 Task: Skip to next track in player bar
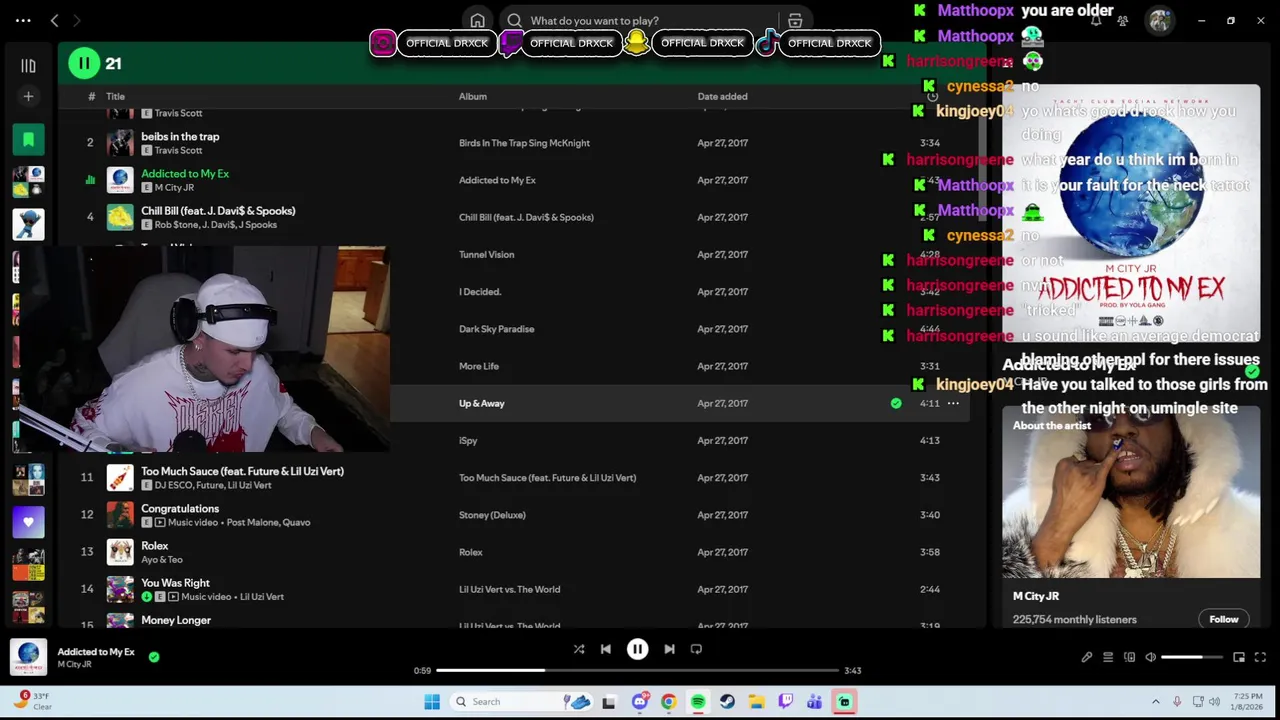(669, 649)
